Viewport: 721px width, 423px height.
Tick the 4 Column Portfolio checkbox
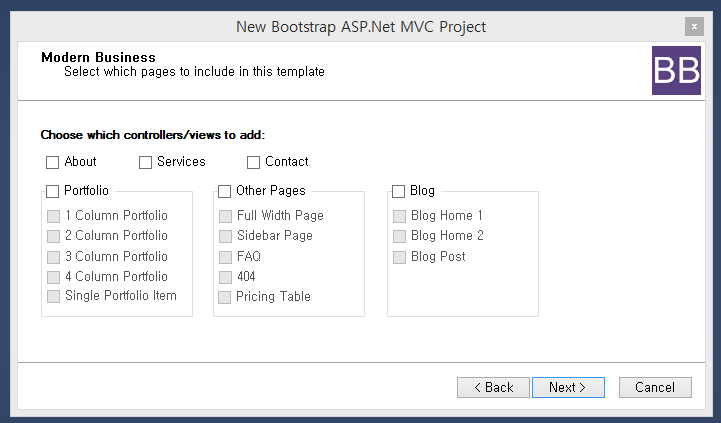[x=54, y=277]
